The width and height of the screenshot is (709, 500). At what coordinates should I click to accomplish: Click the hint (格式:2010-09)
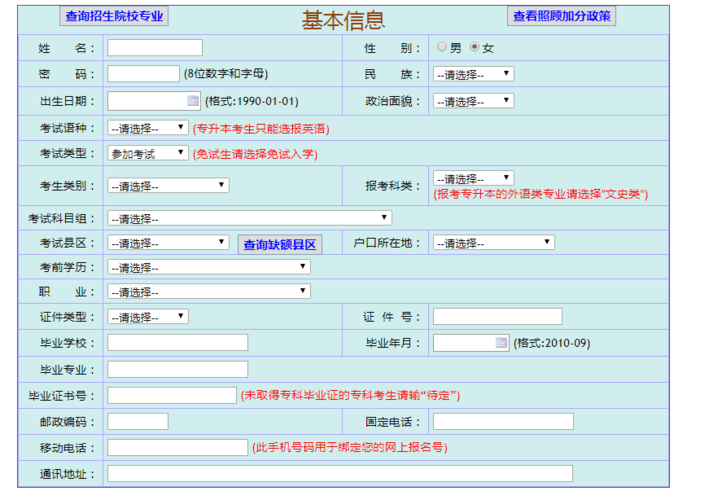552,343
